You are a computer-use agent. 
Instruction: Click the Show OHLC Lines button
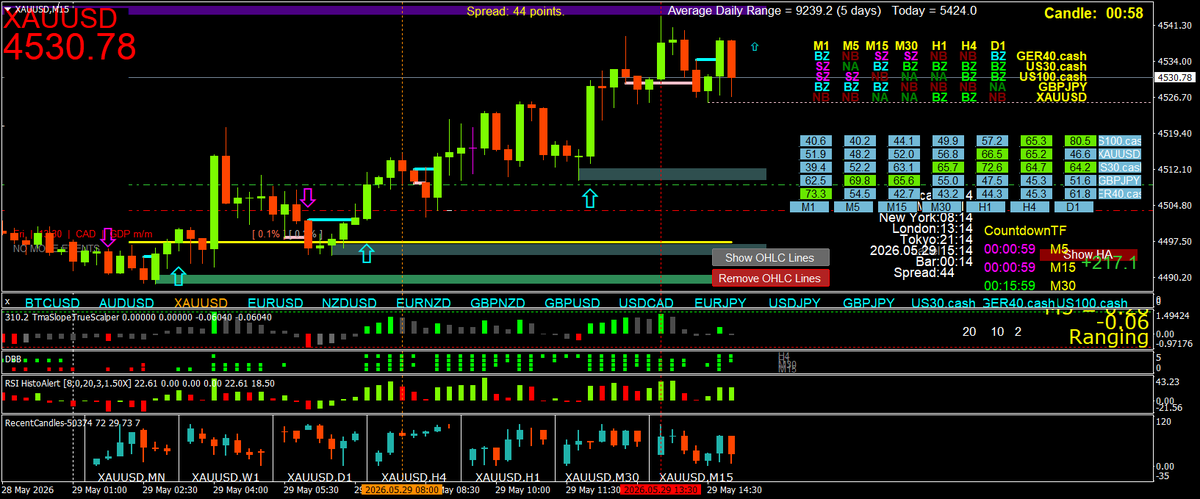770,258
